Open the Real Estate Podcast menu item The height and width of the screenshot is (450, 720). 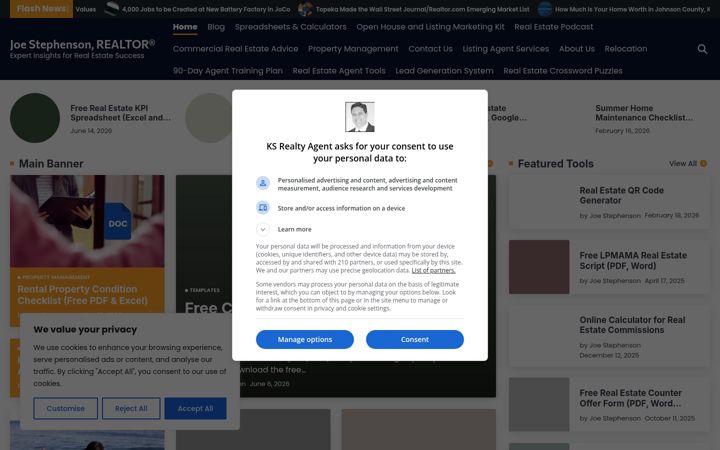[x=553, y=27]
